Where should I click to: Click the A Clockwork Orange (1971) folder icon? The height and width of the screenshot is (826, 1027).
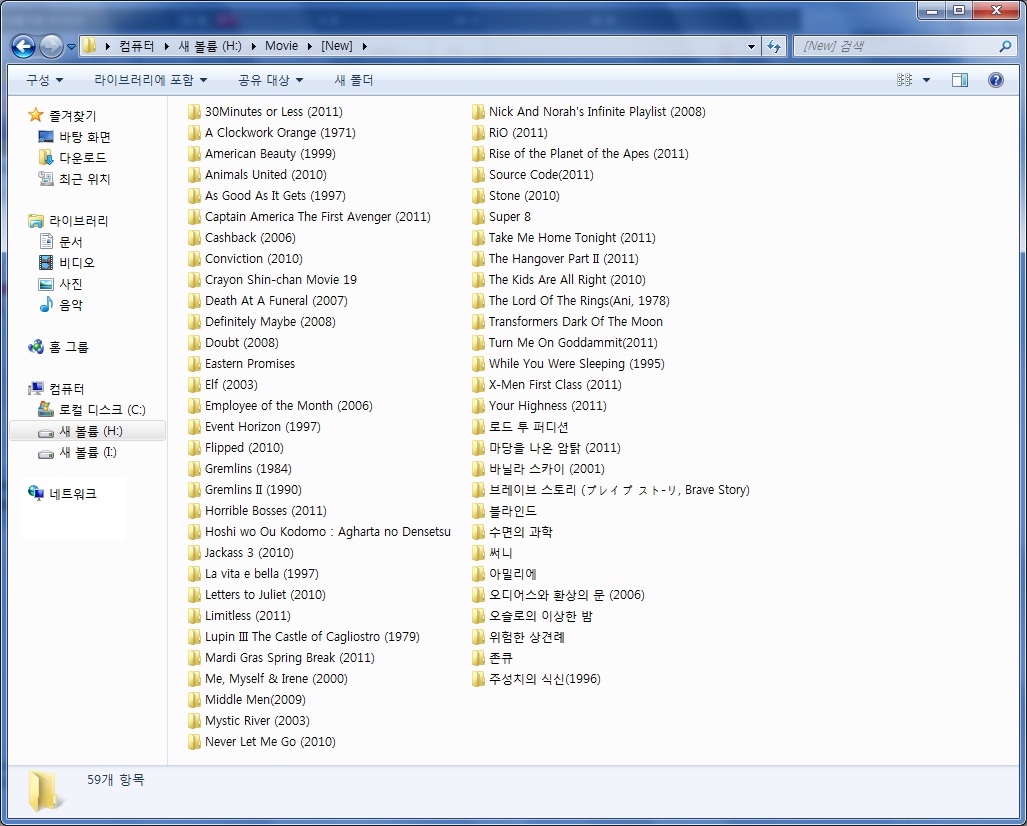pyautogui.click(x=194, y=133)
